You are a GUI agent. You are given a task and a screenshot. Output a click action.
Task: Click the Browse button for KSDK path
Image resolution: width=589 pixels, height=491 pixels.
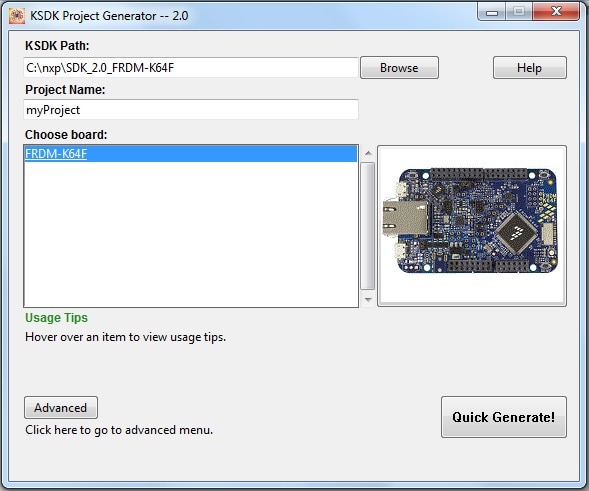click(x=399, y=68)
